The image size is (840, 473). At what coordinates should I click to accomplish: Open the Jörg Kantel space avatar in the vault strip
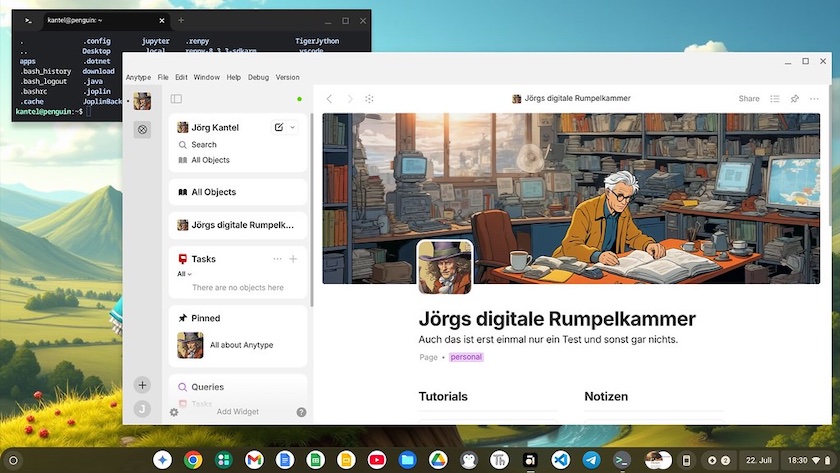coord(142,101)
